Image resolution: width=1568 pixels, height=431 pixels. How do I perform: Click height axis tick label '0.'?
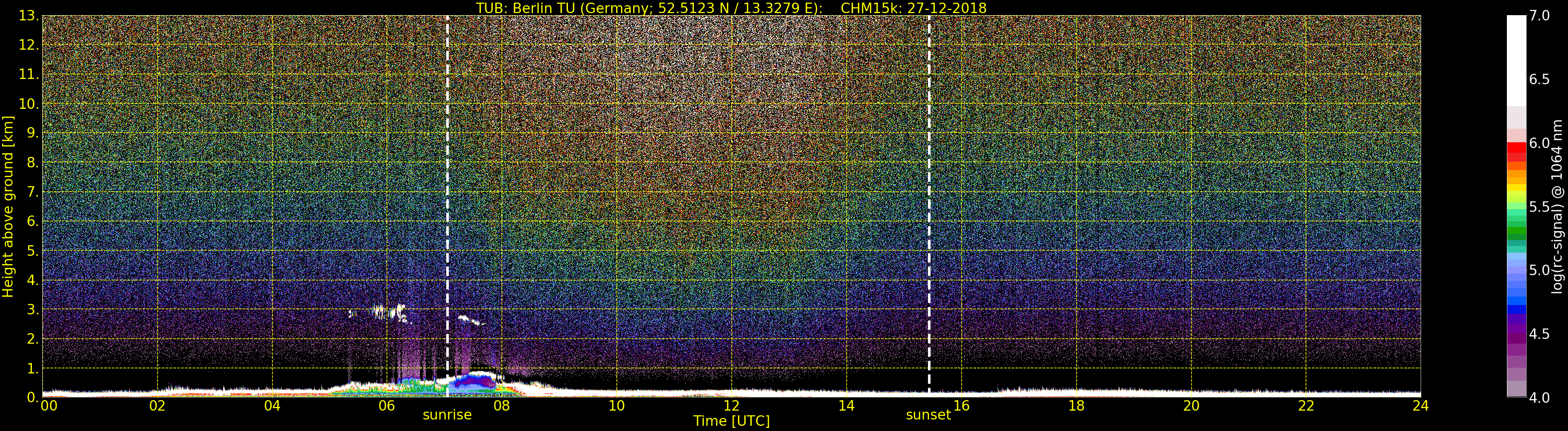[33, 398]
